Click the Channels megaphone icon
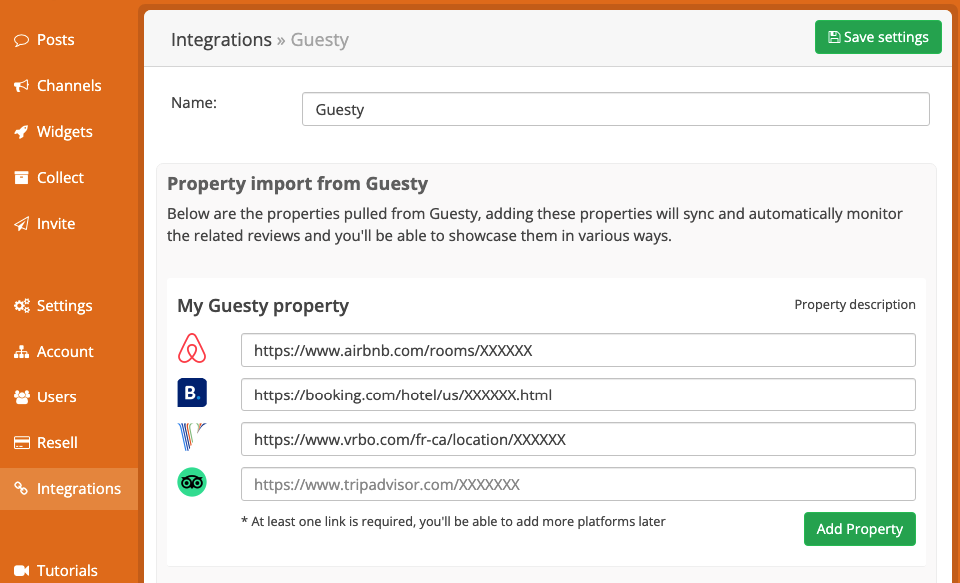960x583 pixels. [x=21, y=86]
